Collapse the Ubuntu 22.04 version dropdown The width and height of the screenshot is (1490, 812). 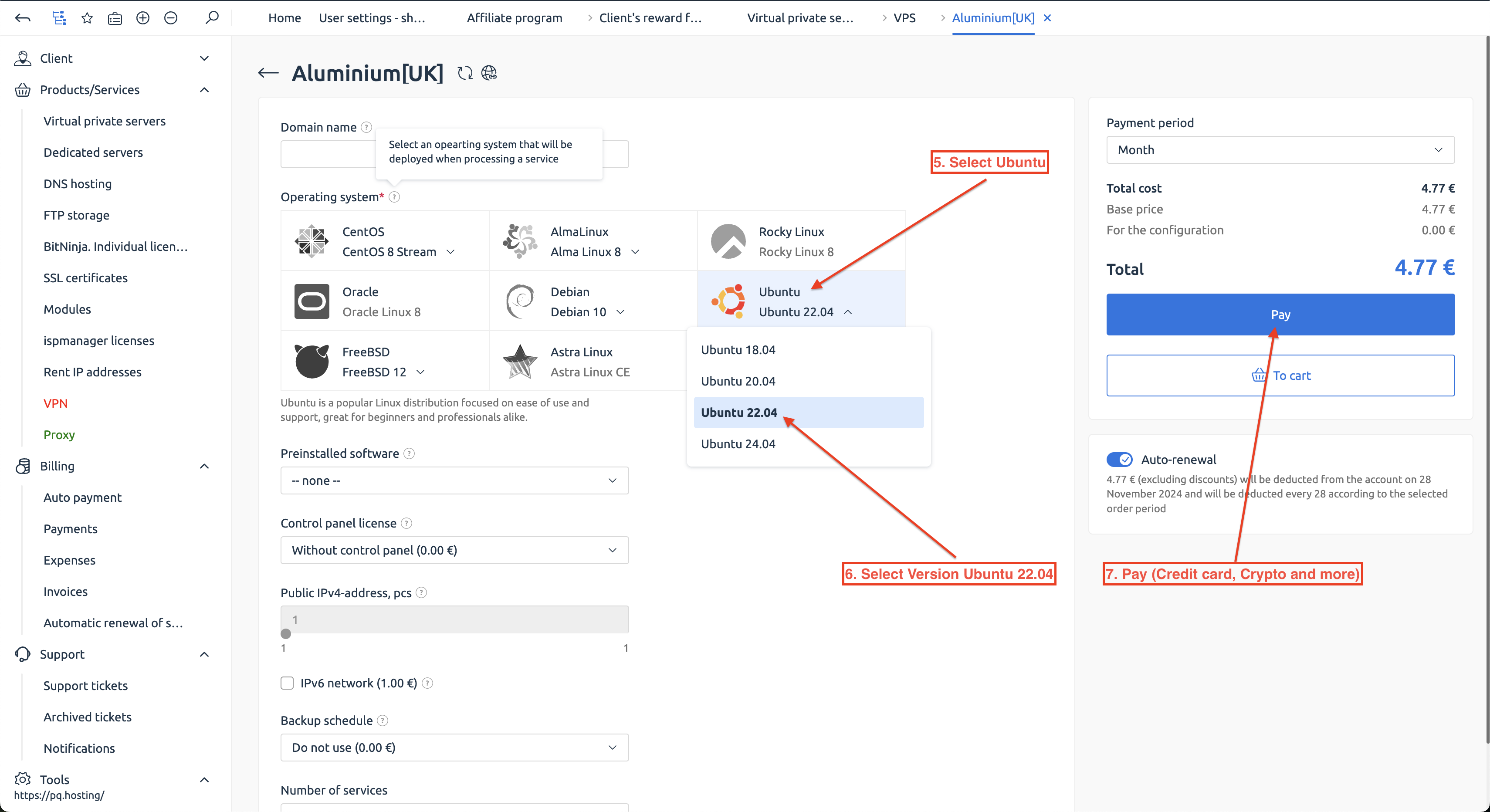(848, 312)
